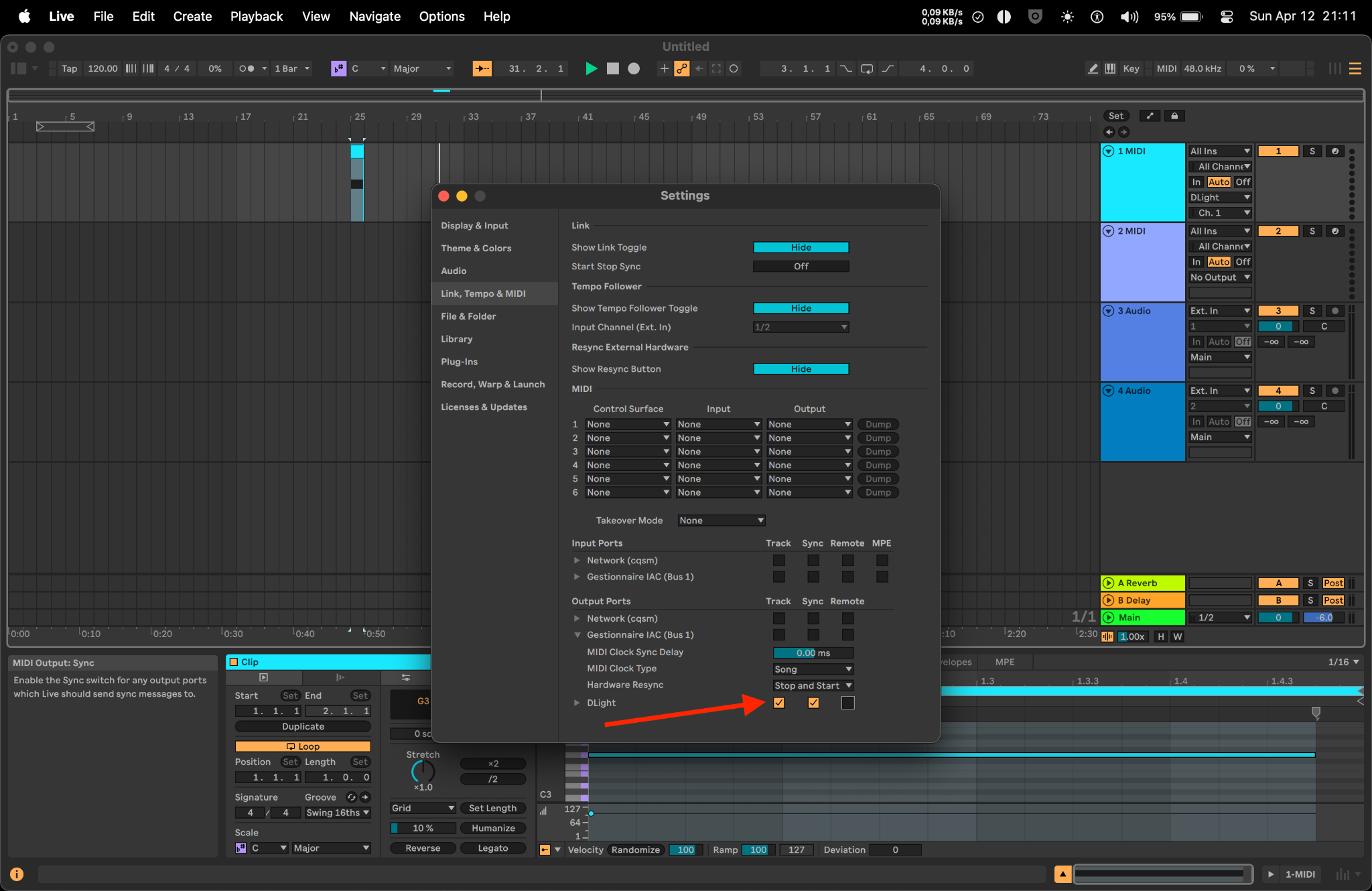
Task: Open the MIDI Clock Type dropdown
Action: [x=813, y=669]
